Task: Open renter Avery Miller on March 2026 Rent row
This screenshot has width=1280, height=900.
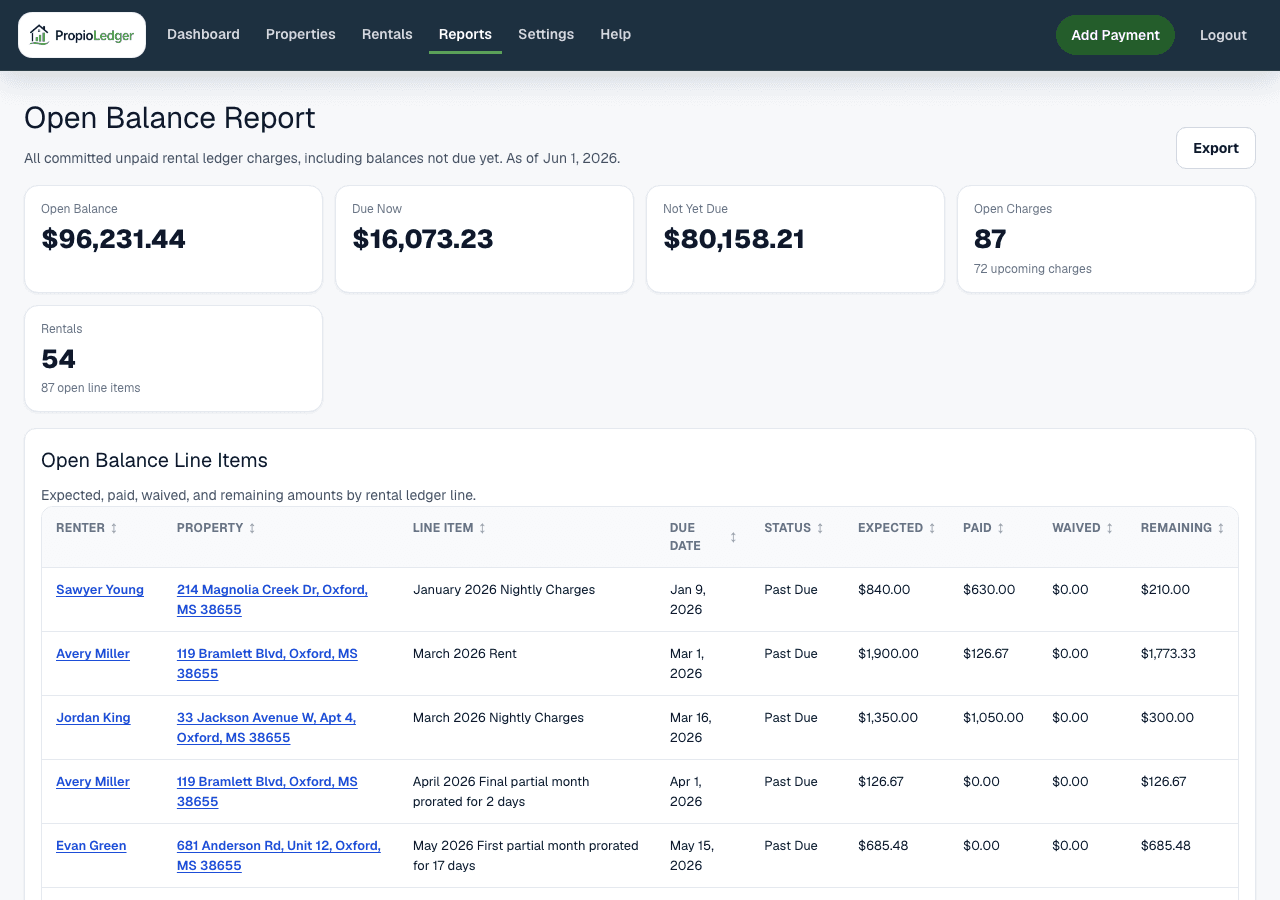Action: tap(93, 654)
